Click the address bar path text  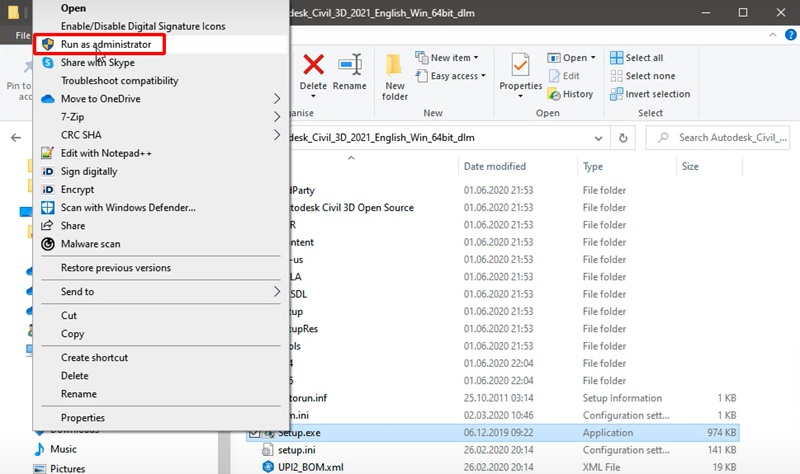click(x=382, y=138)
